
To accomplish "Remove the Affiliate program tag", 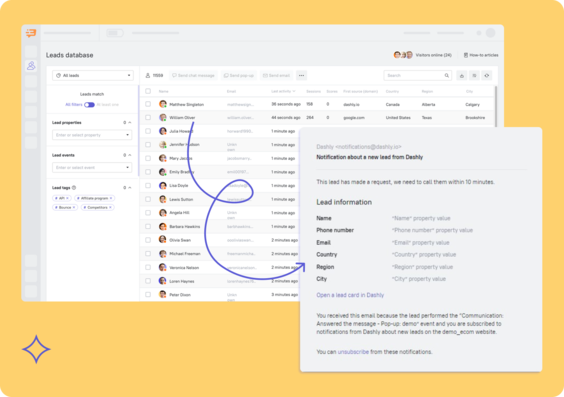I will (x=111, y=198).
